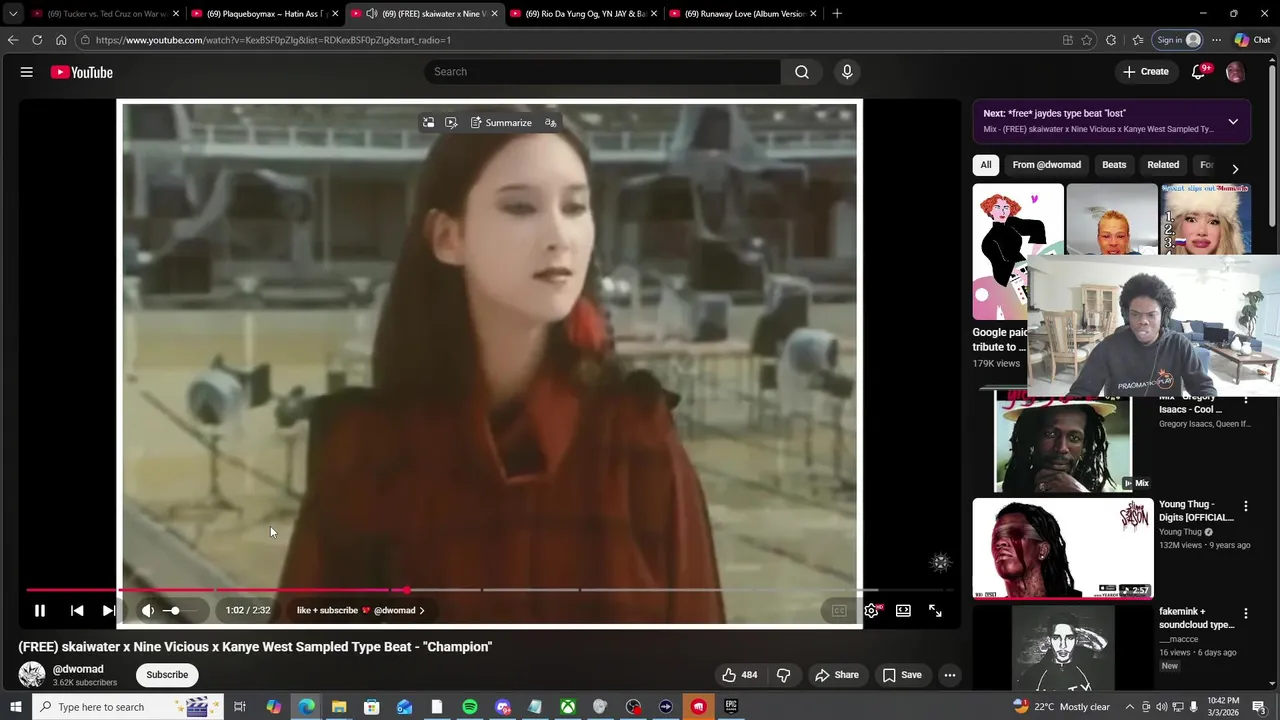Subscribe to @dwomad
The height and width of the screenshot is (720, 1280).
pyautogui.click(x=167, y=675)
